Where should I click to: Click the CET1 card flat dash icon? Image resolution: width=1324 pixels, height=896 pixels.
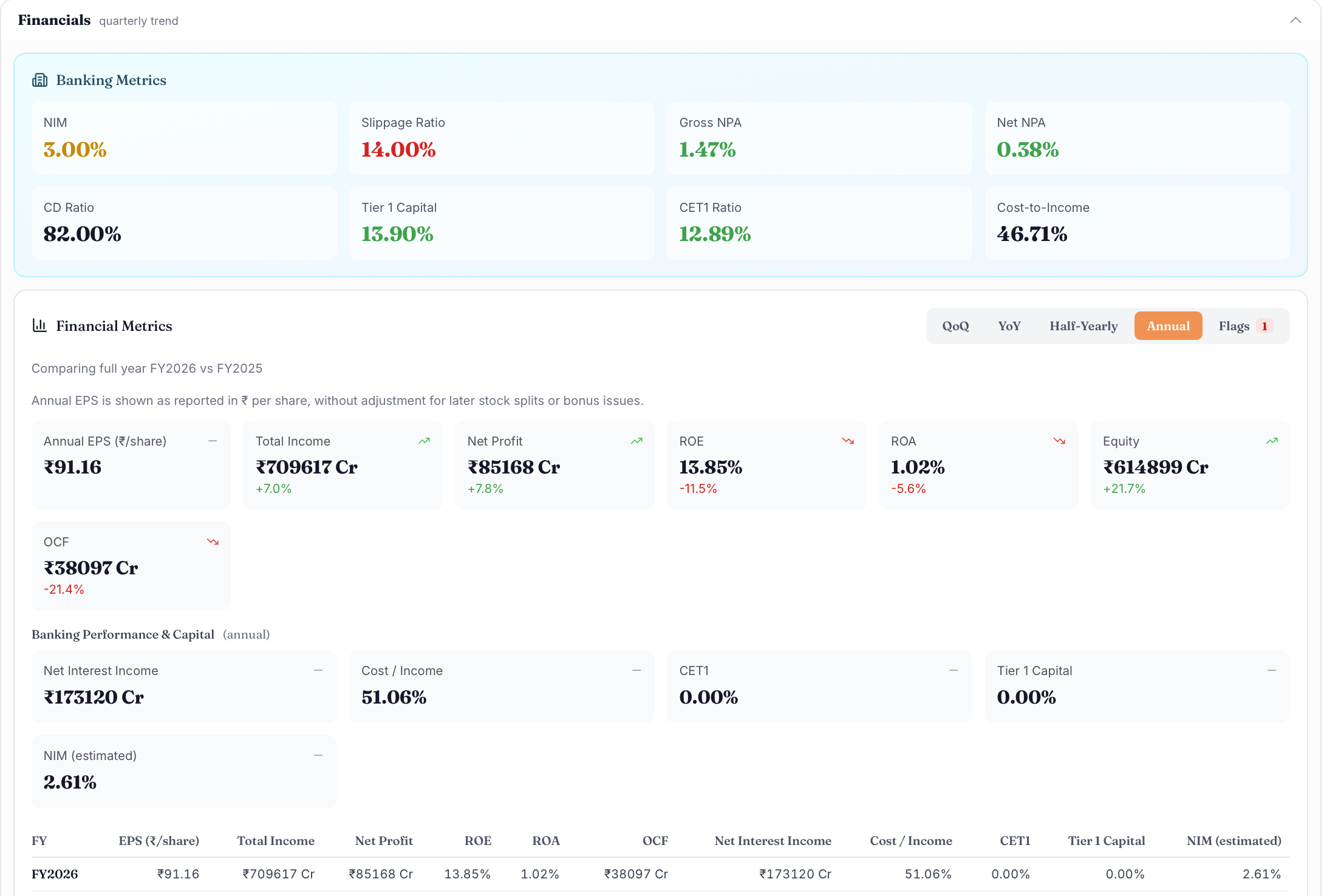954,671
